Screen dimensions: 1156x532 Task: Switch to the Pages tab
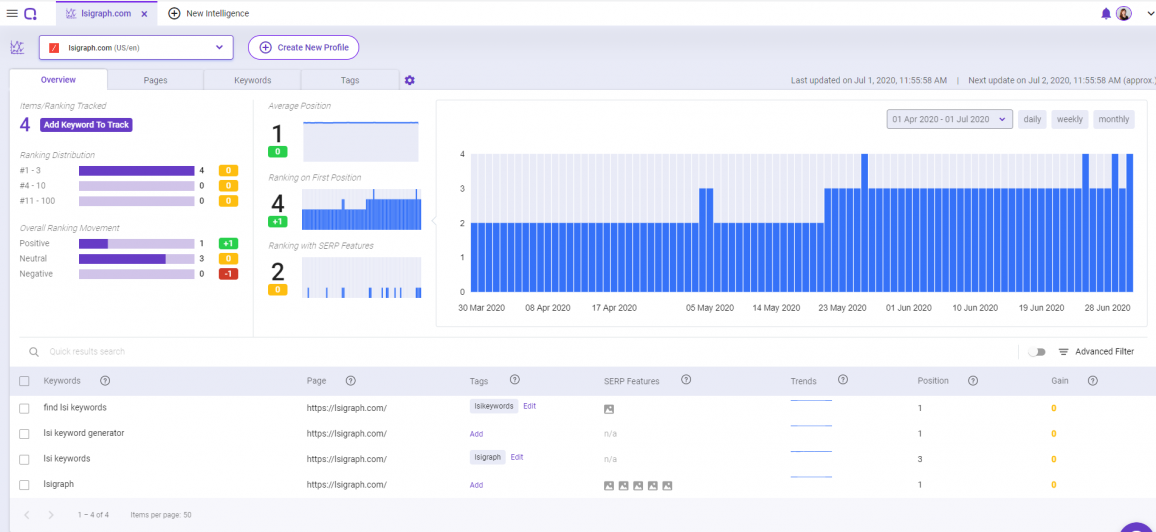pyautogui.click(x=155, y=80)
